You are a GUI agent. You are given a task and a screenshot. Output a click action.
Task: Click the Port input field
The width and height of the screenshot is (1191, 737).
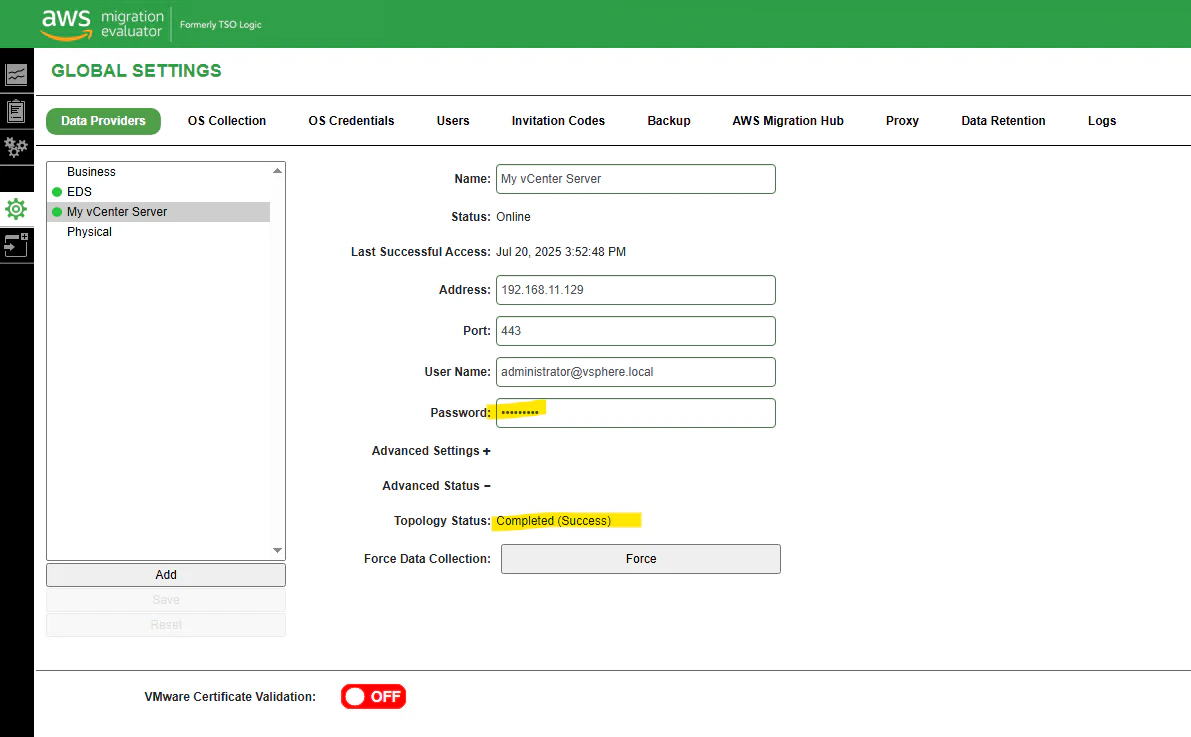[636, 331]
